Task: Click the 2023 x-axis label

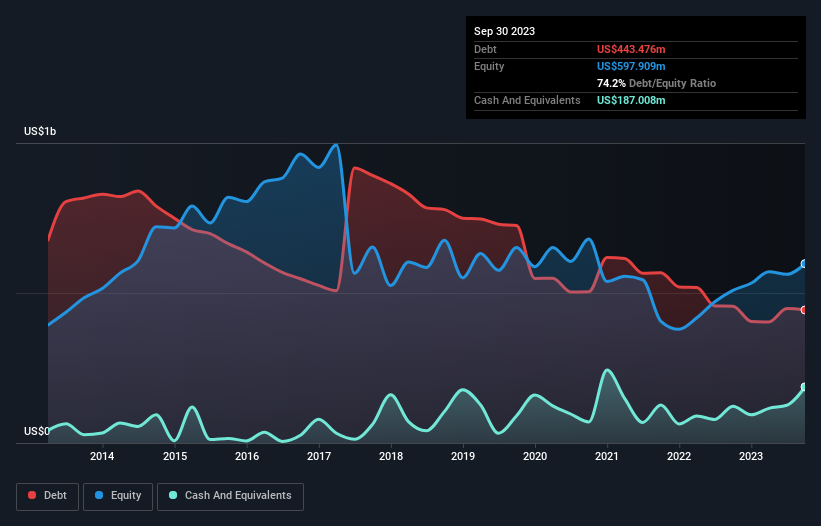Action: pos(751,456)
